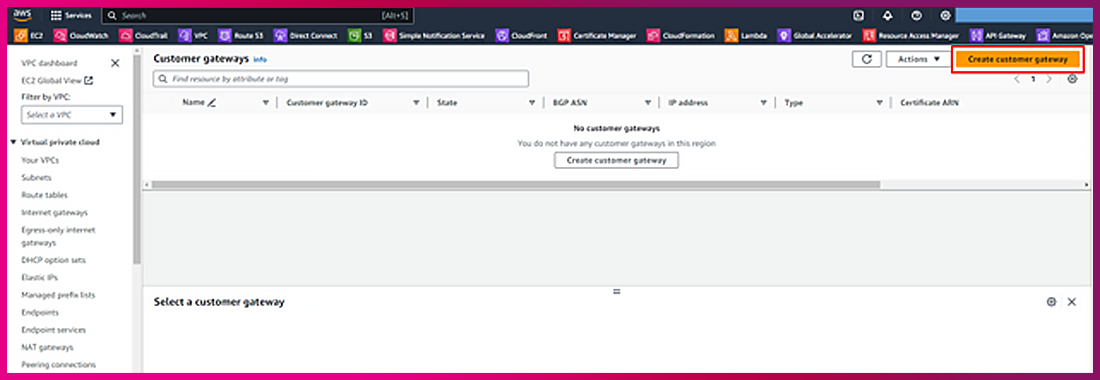Image resolution: width=1100 pixels, height=380 pixels.
Task: Open details panel settings gear
Action: 1051,301
